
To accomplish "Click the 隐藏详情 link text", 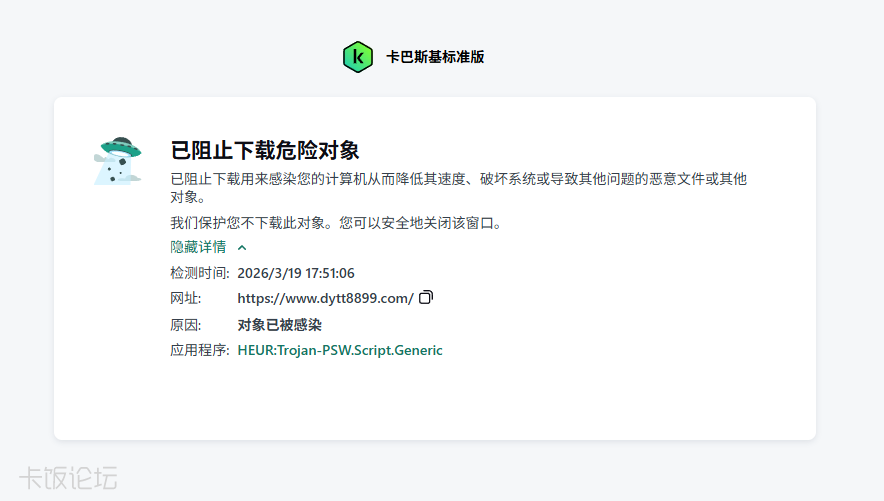I will (198, 247).
